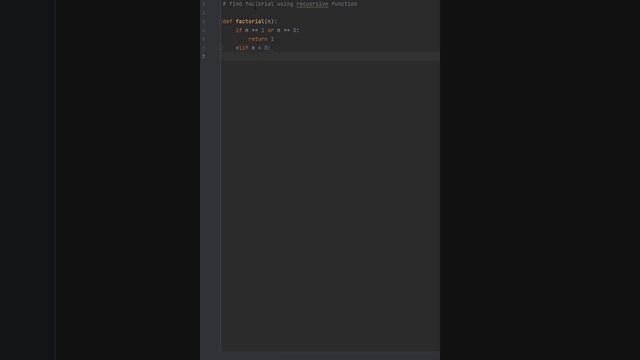Click line number 7 in the gutter
The height and width of the screenshot is (360, 640).
coord(204,57)
